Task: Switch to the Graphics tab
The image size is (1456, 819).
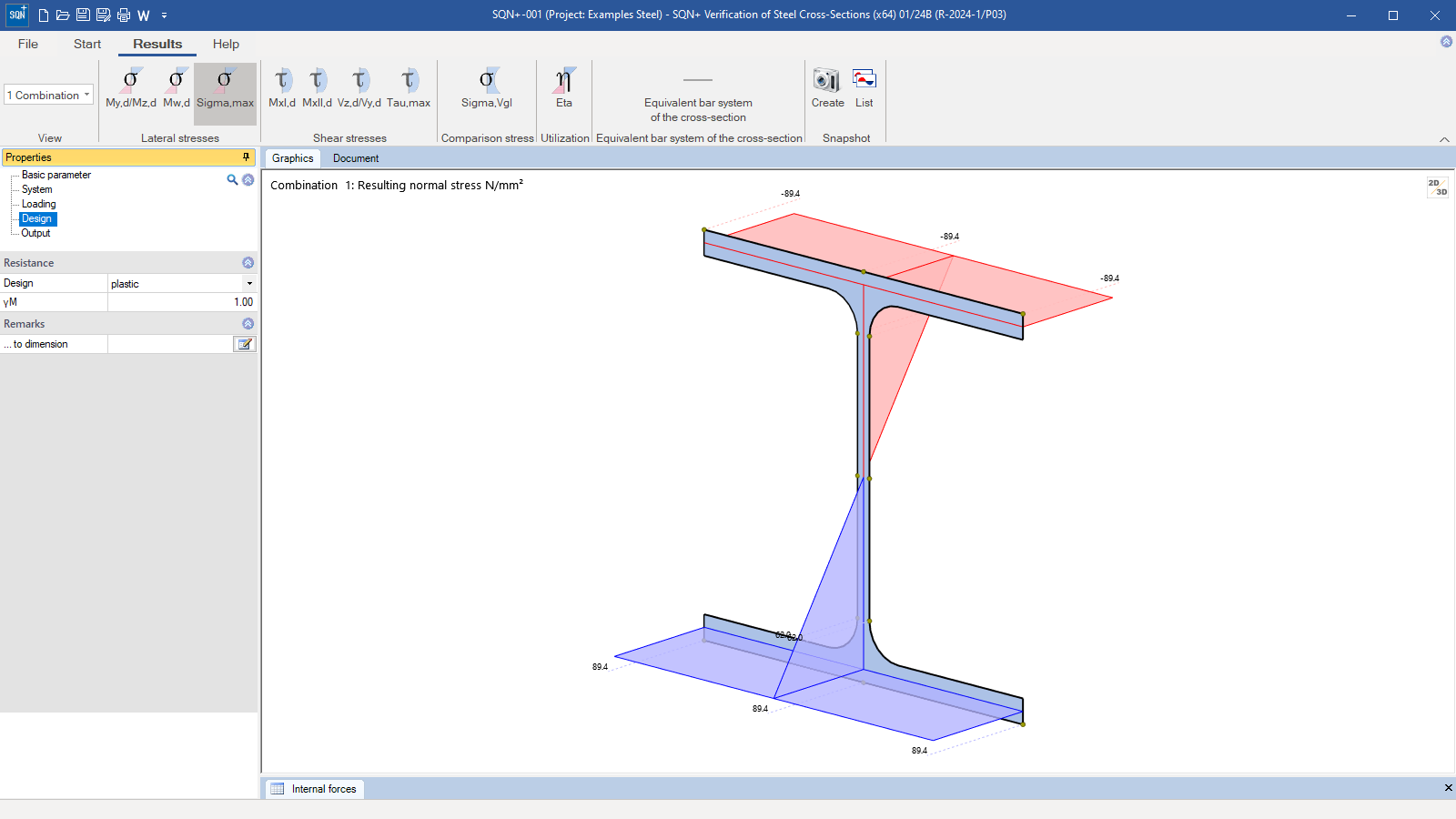Action: coord(292,158)
